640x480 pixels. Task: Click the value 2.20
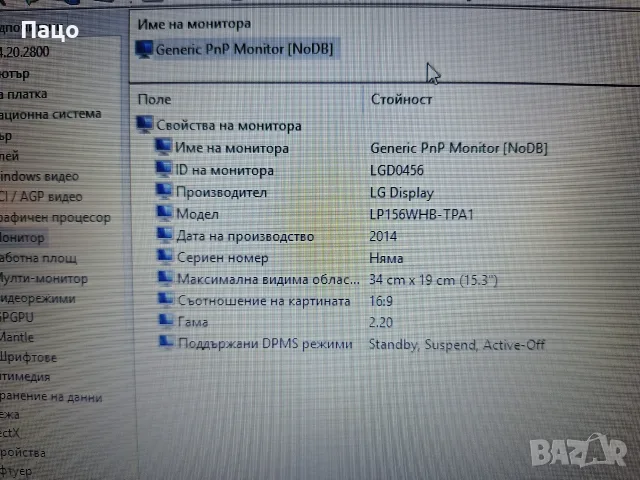pyautogui.click(x=381, y=322)
